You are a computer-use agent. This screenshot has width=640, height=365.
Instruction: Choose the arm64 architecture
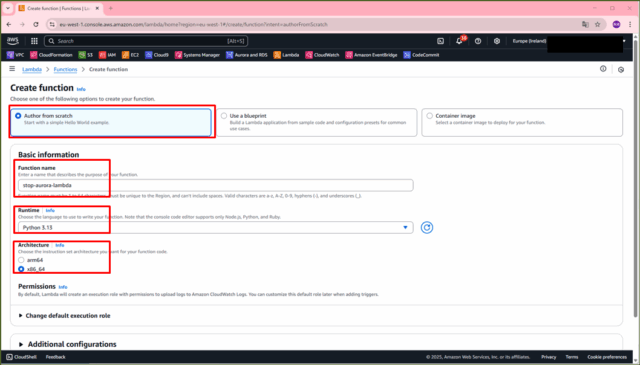(21, 260)
